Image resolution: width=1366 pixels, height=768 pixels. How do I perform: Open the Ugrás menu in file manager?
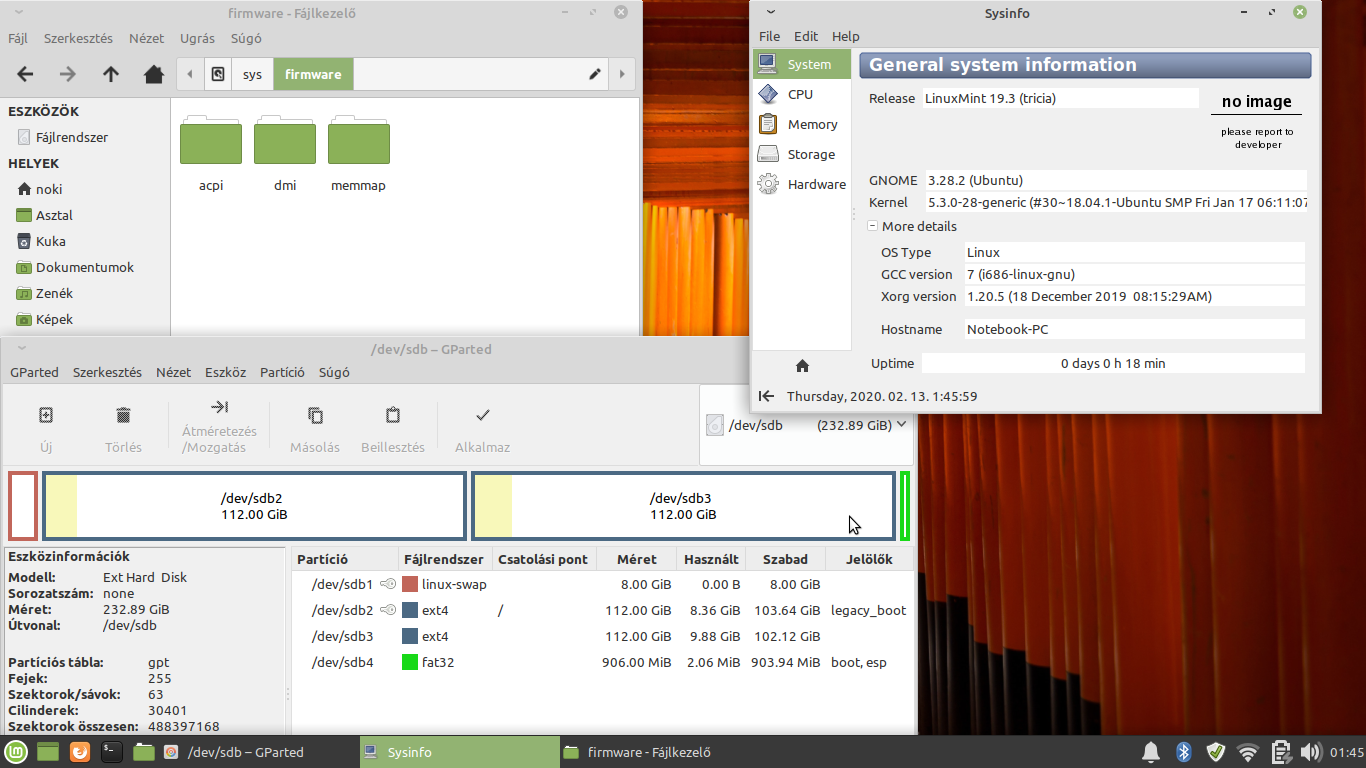pyautogui.click(x=197, y=38)
